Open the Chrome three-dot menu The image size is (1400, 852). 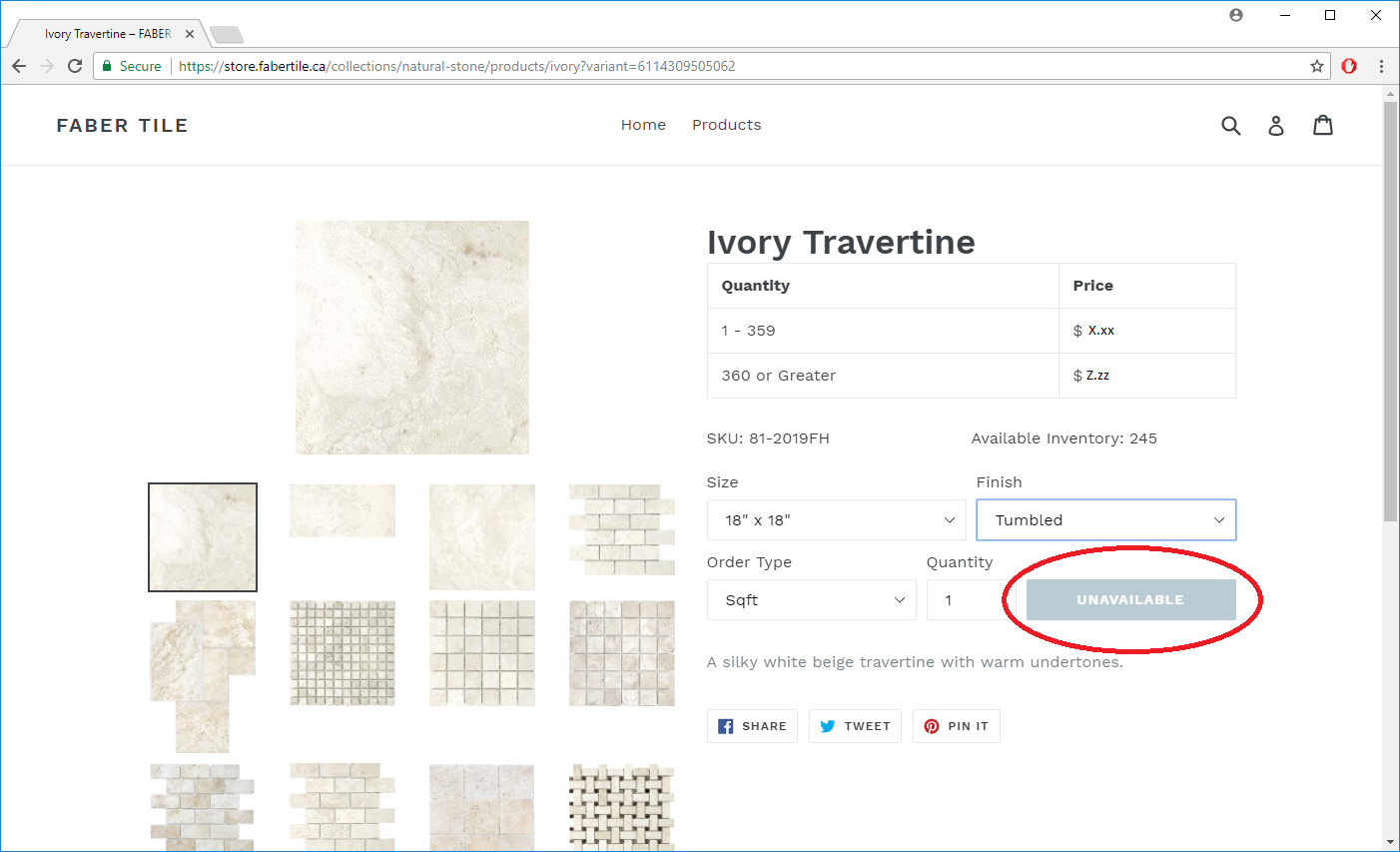pyautogui.click(x=1381, y=66)
